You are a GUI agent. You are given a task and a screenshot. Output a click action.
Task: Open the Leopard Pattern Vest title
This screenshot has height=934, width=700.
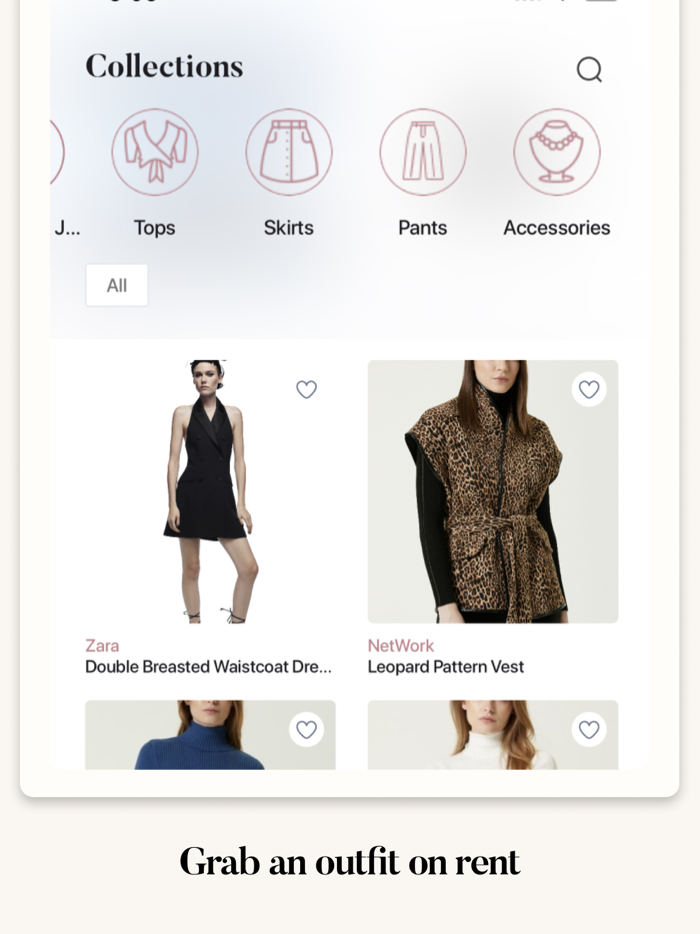coord(446,667)
